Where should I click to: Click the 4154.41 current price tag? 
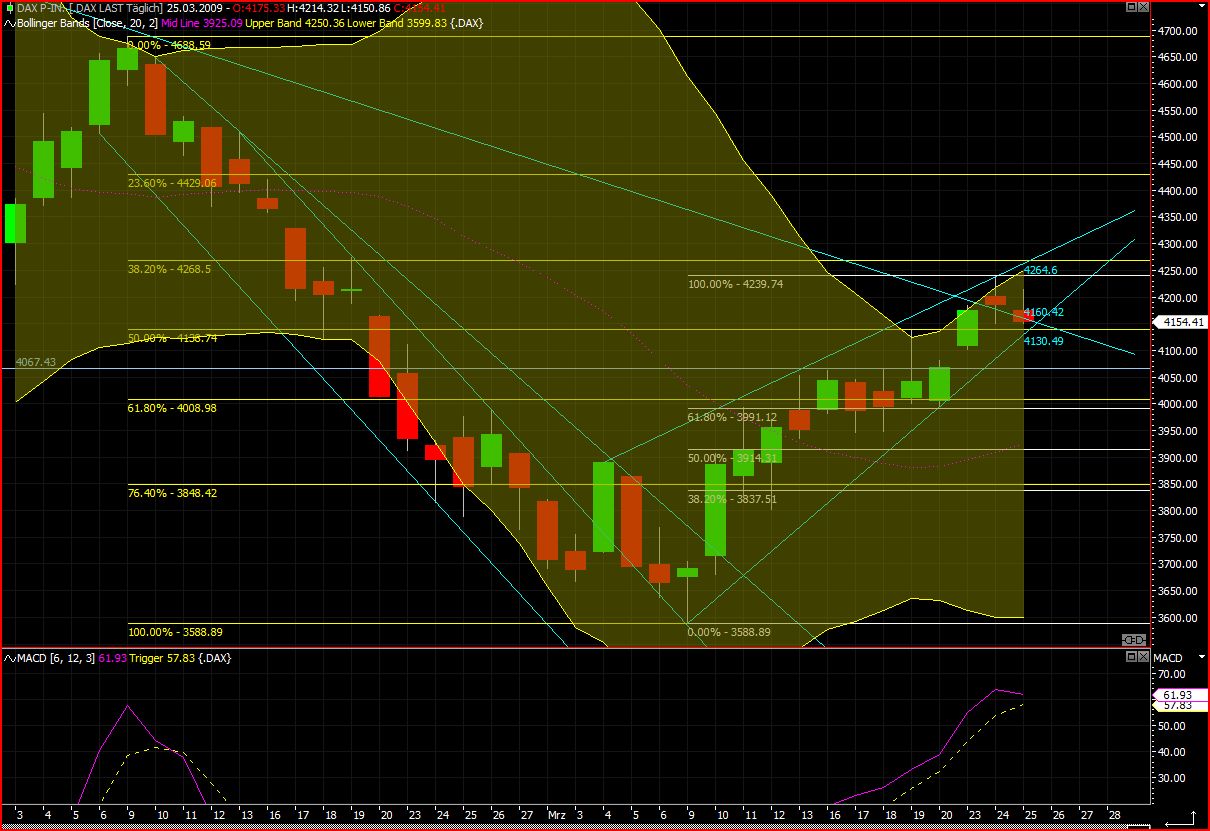(1180, 322)
